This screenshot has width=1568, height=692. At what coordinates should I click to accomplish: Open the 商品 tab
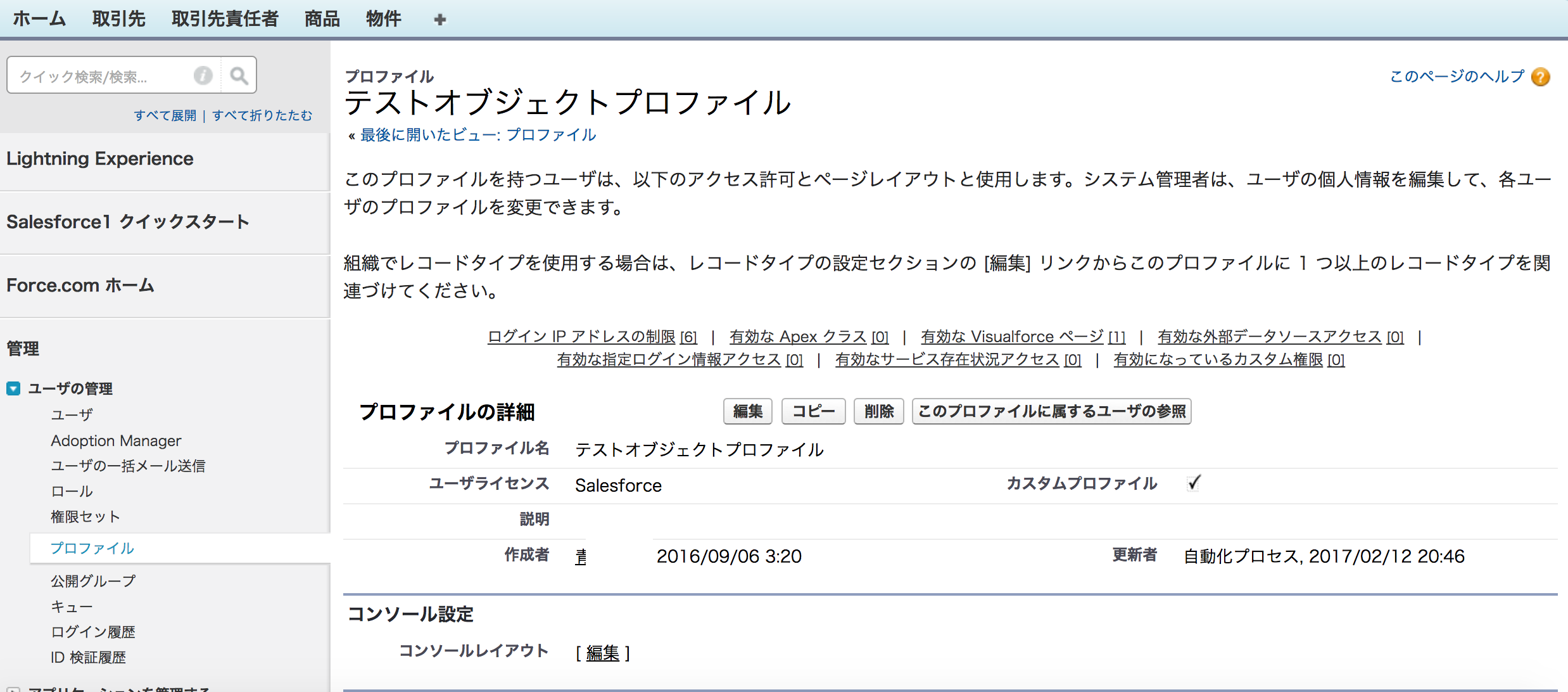322,19
